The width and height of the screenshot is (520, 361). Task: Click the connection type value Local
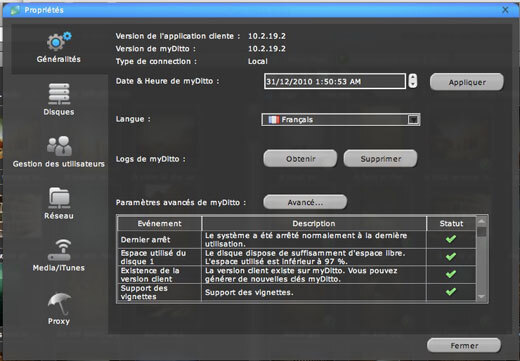coord(257,61)
